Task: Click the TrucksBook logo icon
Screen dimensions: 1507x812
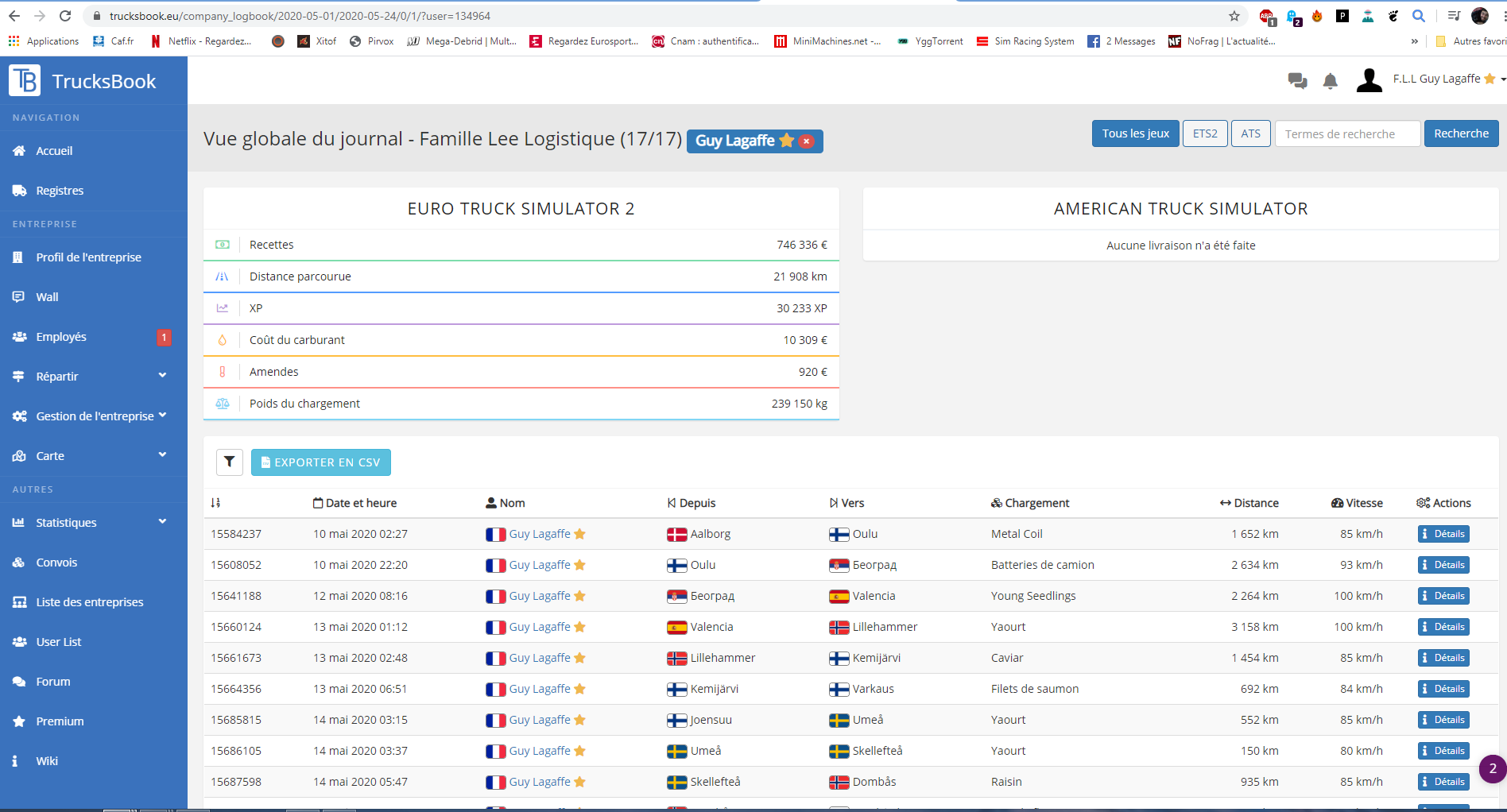Action: click(25, 80)
